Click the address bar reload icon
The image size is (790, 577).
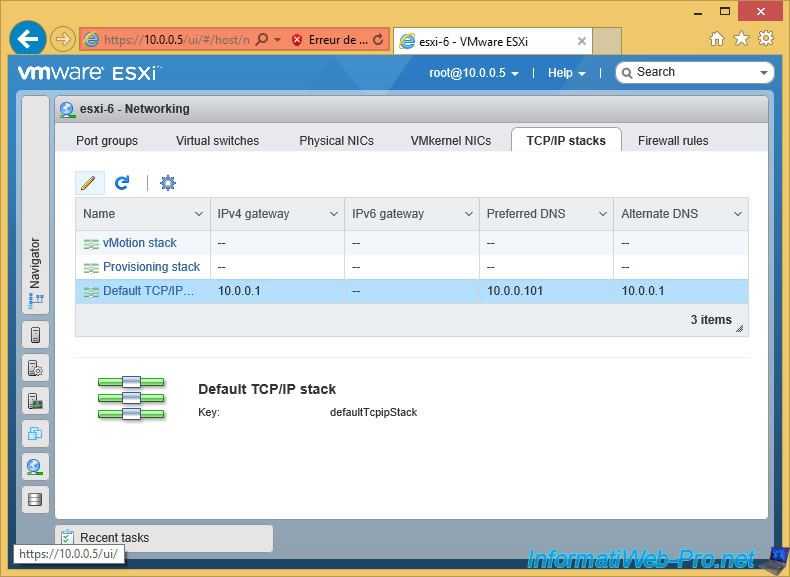[x=378, y=39]
